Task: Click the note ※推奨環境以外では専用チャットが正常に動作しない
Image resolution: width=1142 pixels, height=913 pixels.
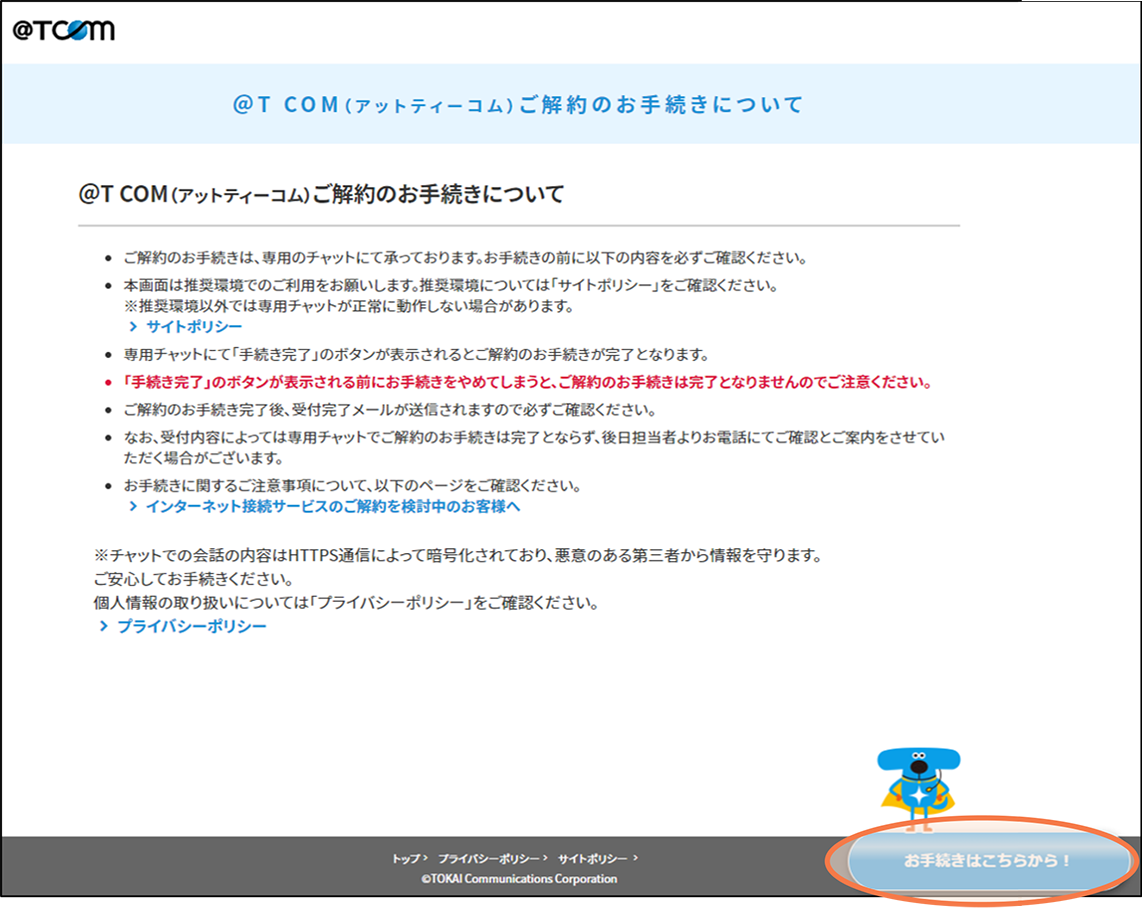Action: 349,307
